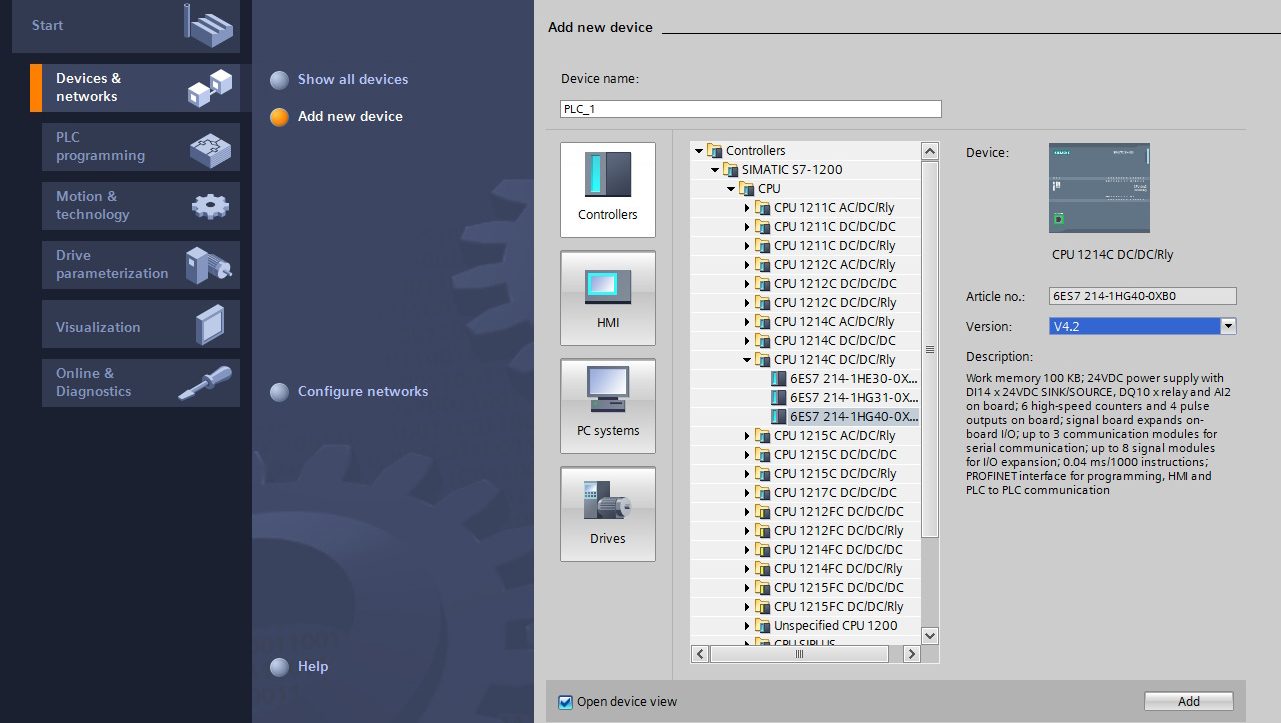Collapse the CPU 1214C DC/DC/Rly folder
Viewport: 1281px width, 723px height.
tap(746, 360)
